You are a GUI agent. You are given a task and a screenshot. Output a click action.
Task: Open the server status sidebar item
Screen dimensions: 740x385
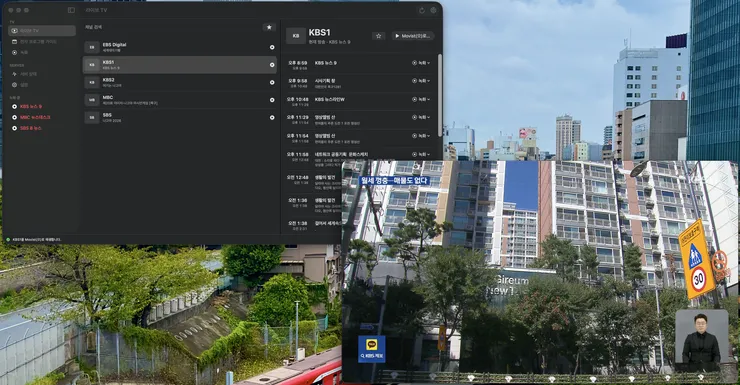42,74
